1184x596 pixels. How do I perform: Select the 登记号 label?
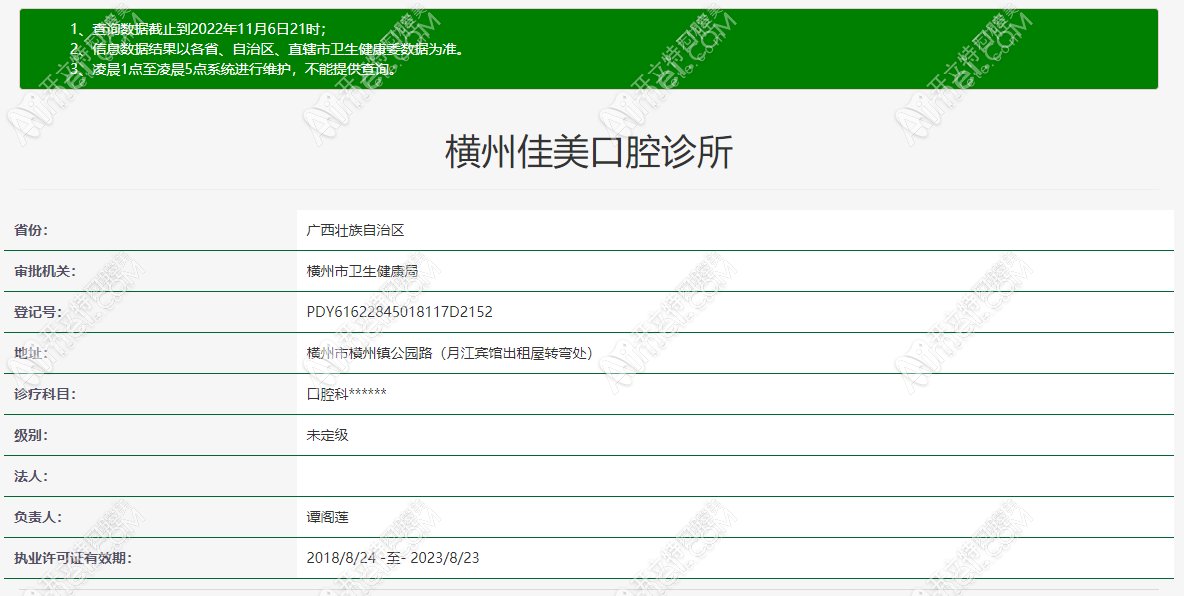point(38,312)
